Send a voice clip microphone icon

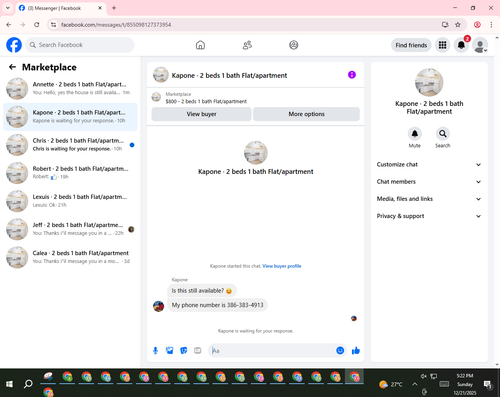(155, 350)
